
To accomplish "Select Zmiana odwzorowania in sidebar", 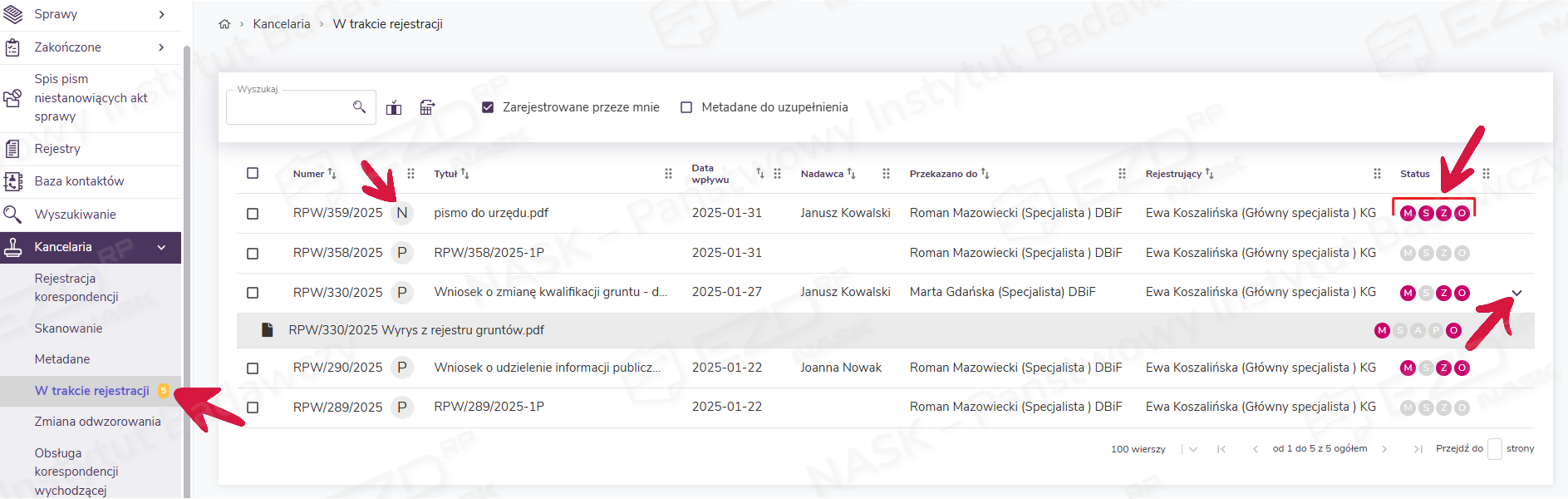I will (x=97, y=422).
